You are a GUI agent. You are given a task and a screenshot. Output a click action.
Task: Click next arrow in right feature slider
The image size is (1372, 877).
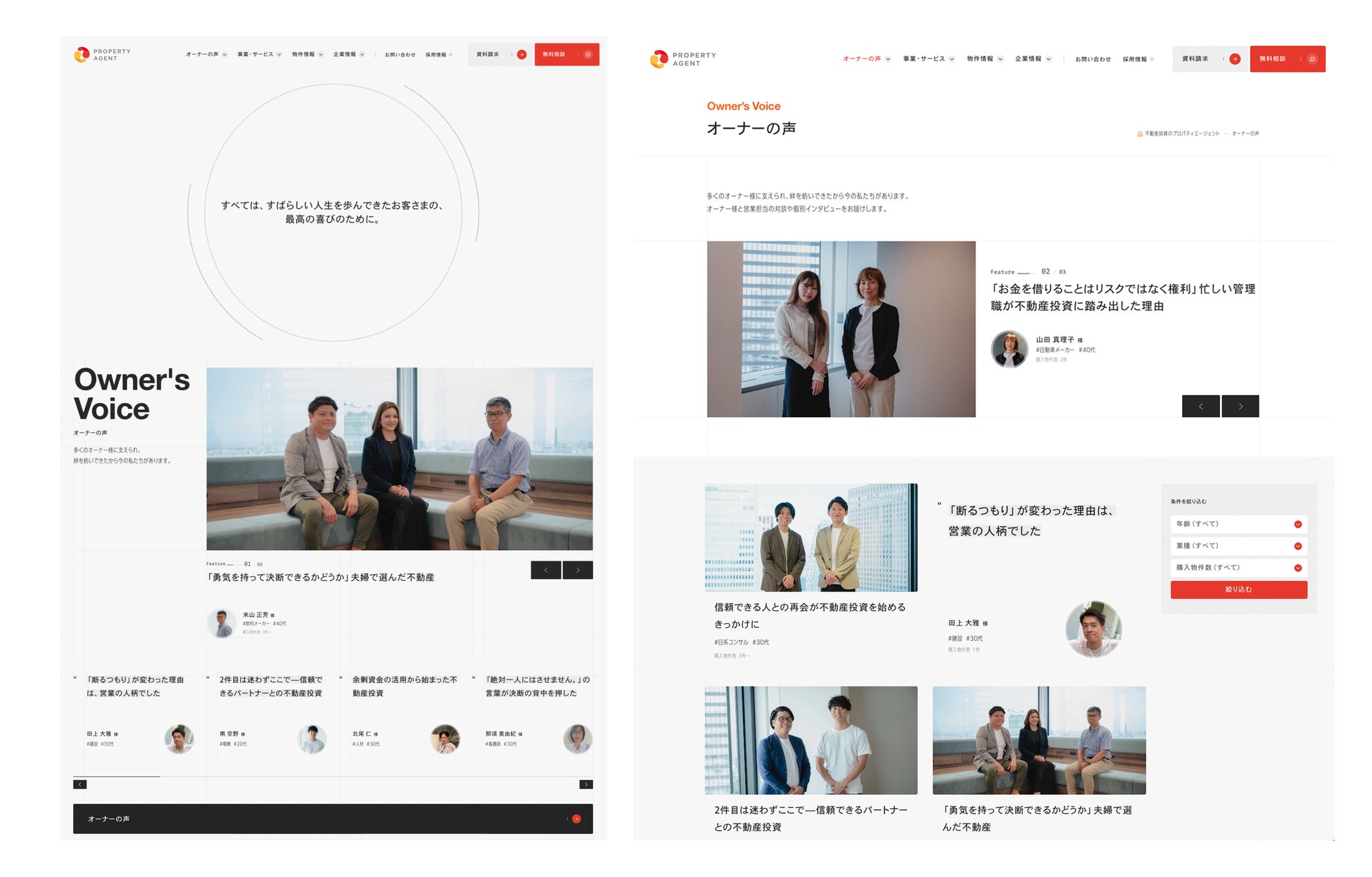click(1240, 406)
